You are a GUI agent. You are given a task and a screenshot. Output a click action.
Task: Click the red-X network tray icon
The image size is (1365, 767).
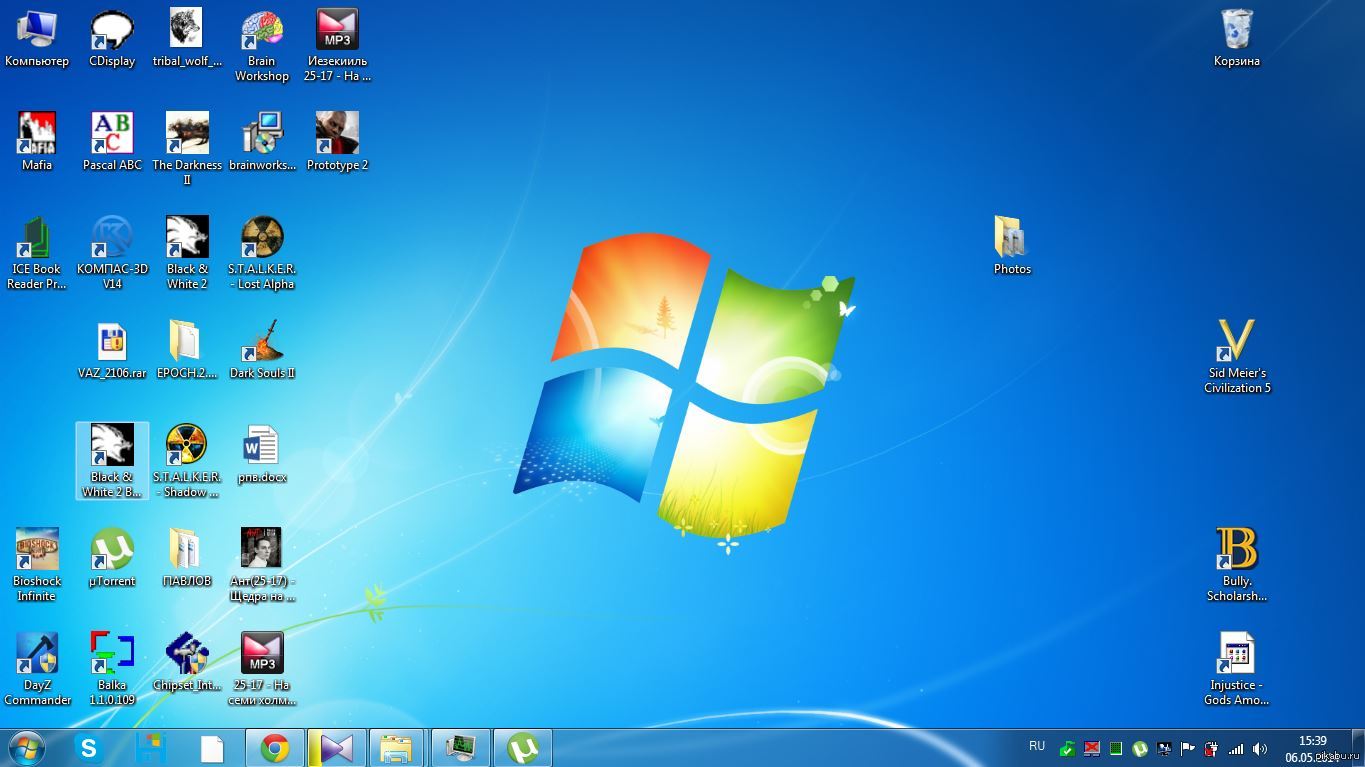tap(1092, 748)
